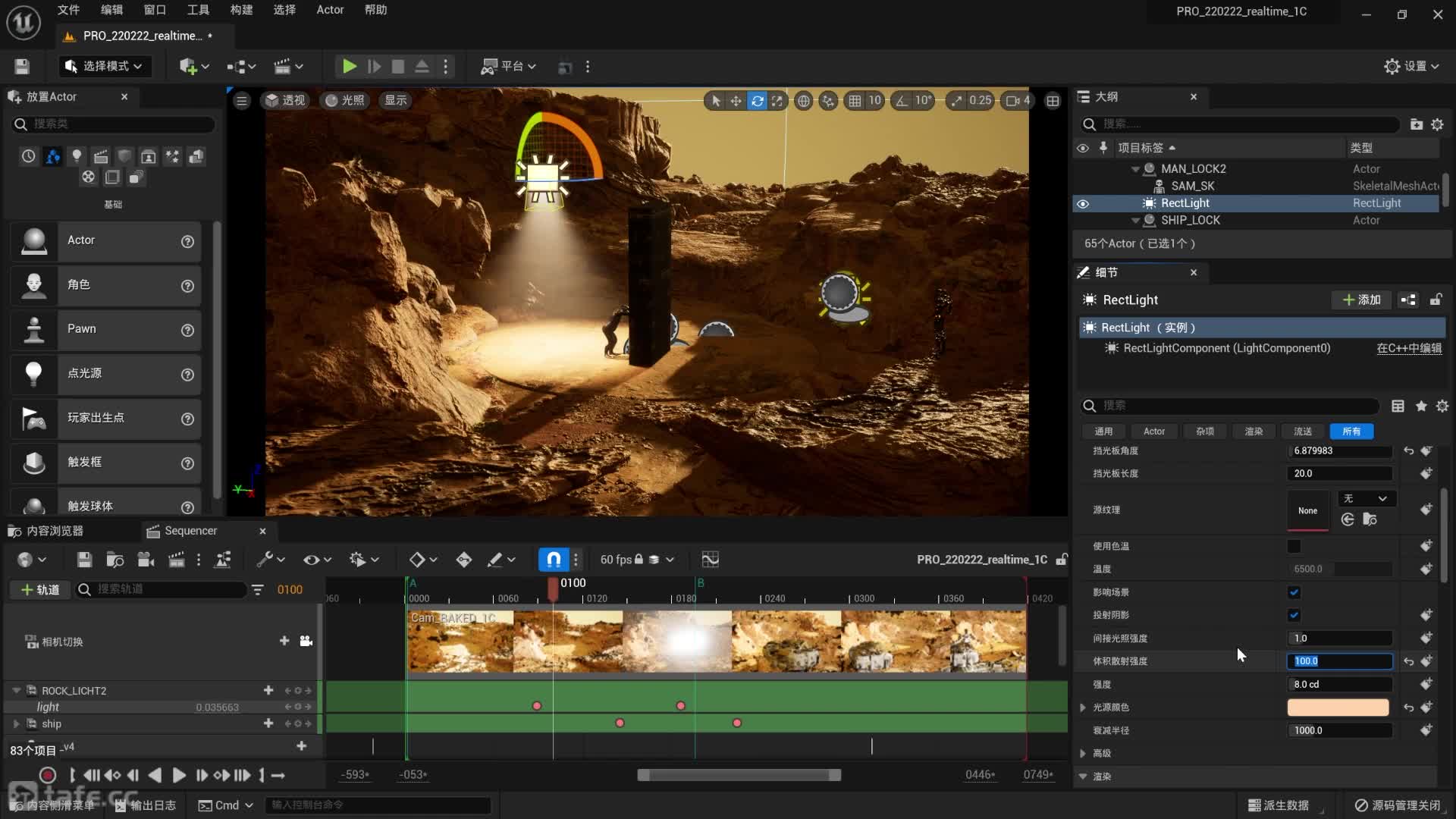Switch viewport 透视 perspective mode
The image size is (1456, 819).
pyautogui.click(x=285, y=101)
